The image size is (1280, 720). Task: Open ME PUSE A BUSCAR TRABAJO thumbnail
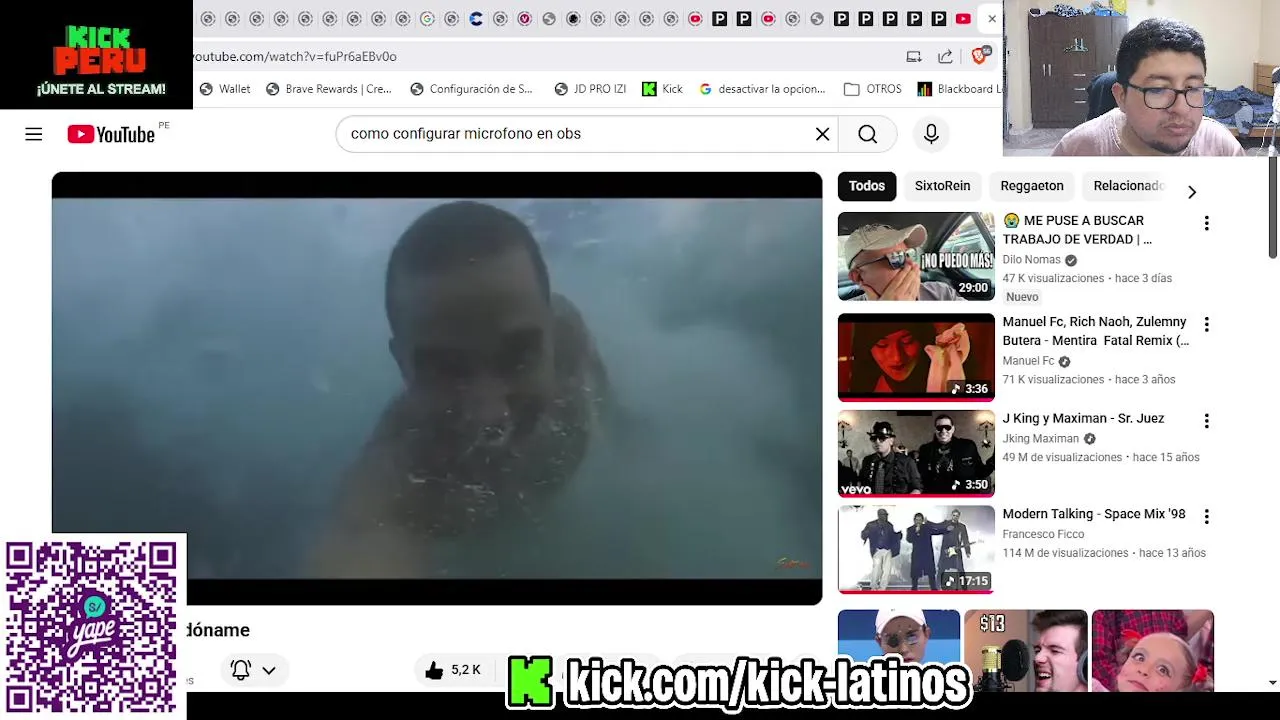click(x=916, y=256)
